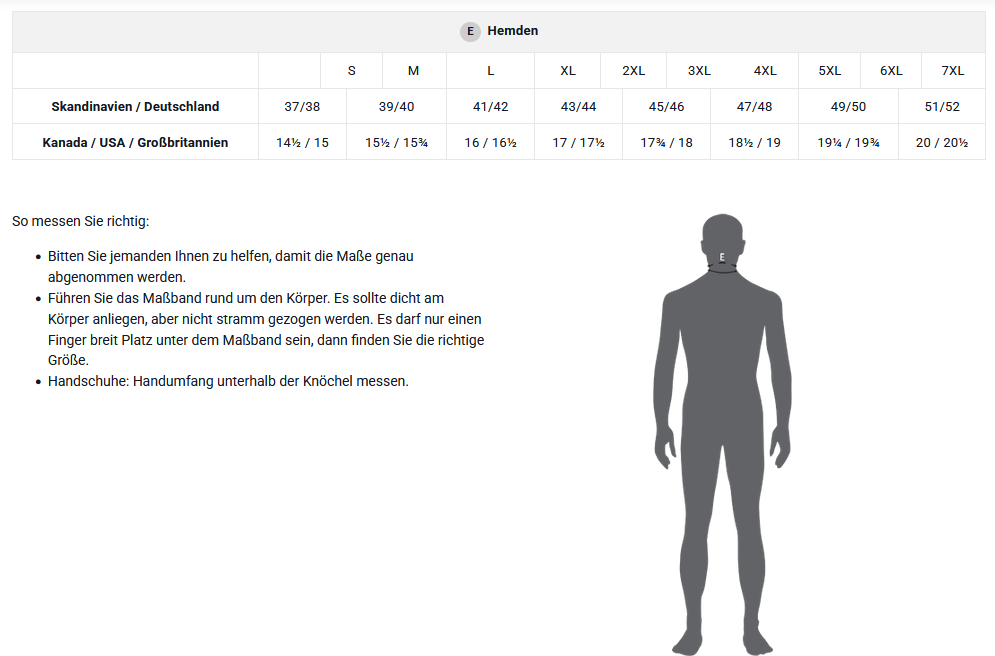Click the circled E badge beside Hemden
Viewport: 995px width, 656px height.
pos(470,32)
